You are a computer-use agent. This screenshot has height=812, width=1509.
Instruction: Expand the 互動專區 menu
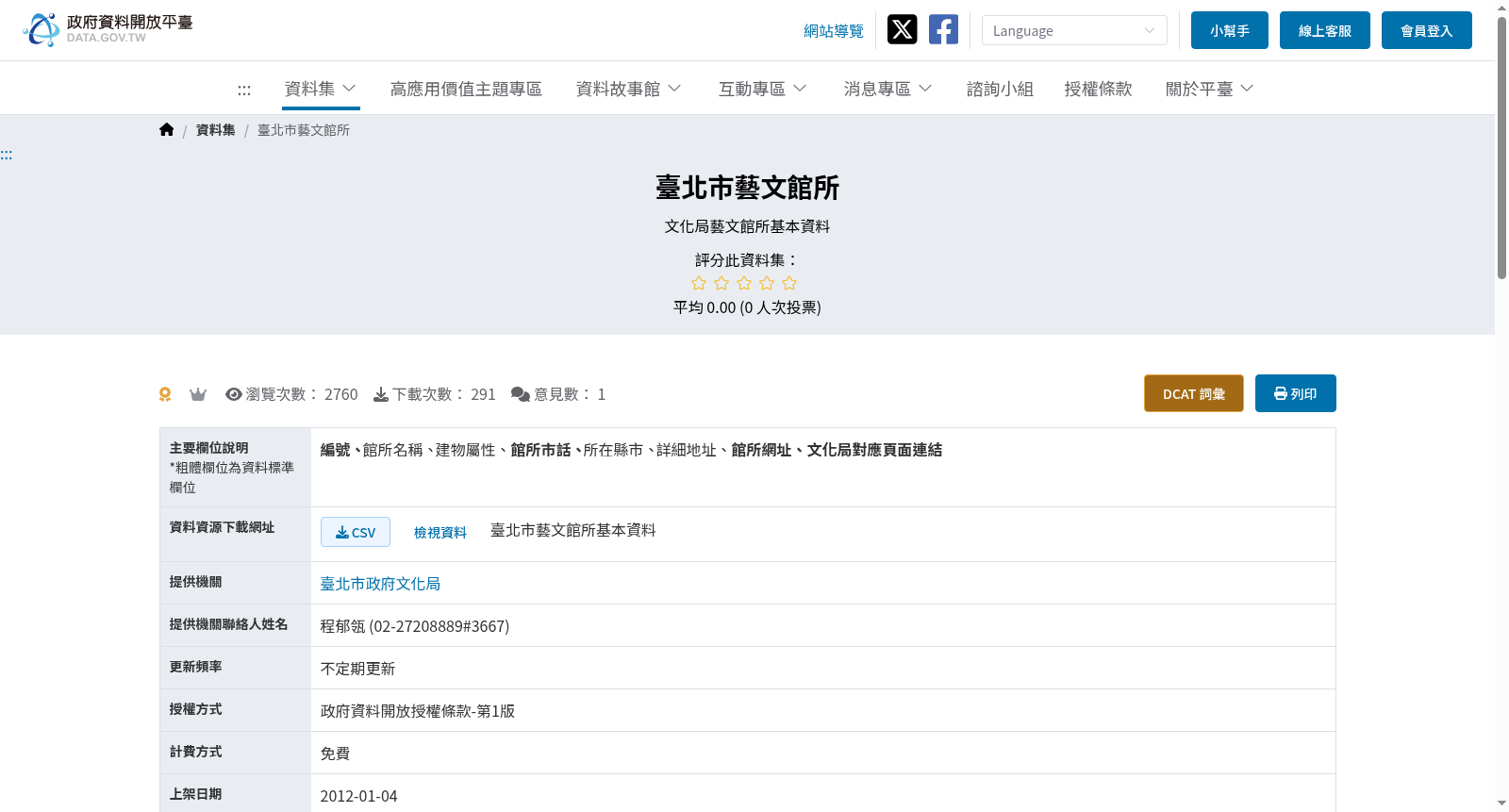pos(762,89)
